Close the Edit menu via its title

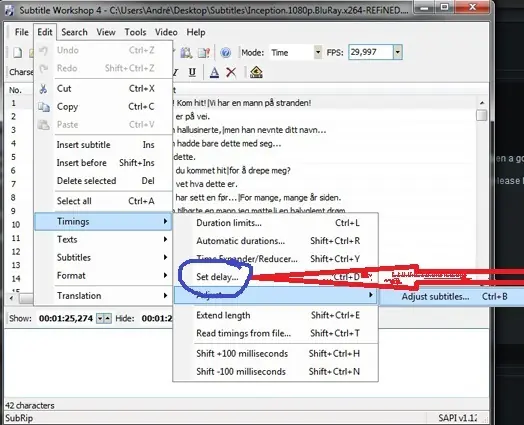(x=45, y=32)
